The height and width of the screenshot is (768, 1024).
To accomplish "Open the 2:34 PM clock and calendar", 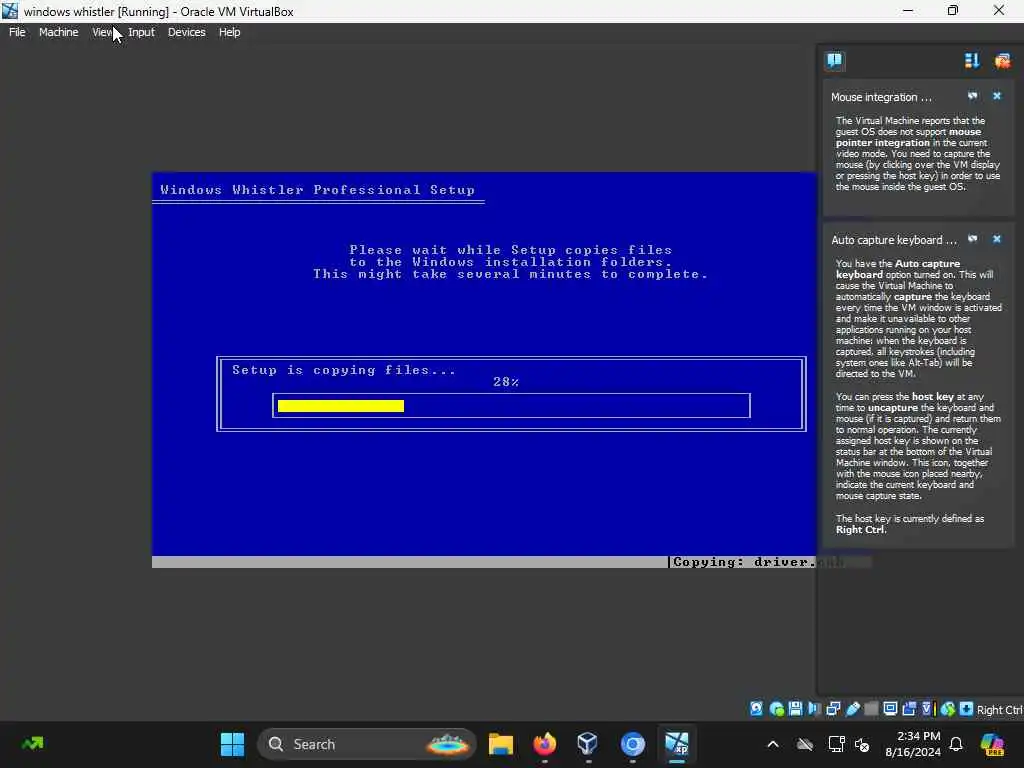I will pos(912,744).
